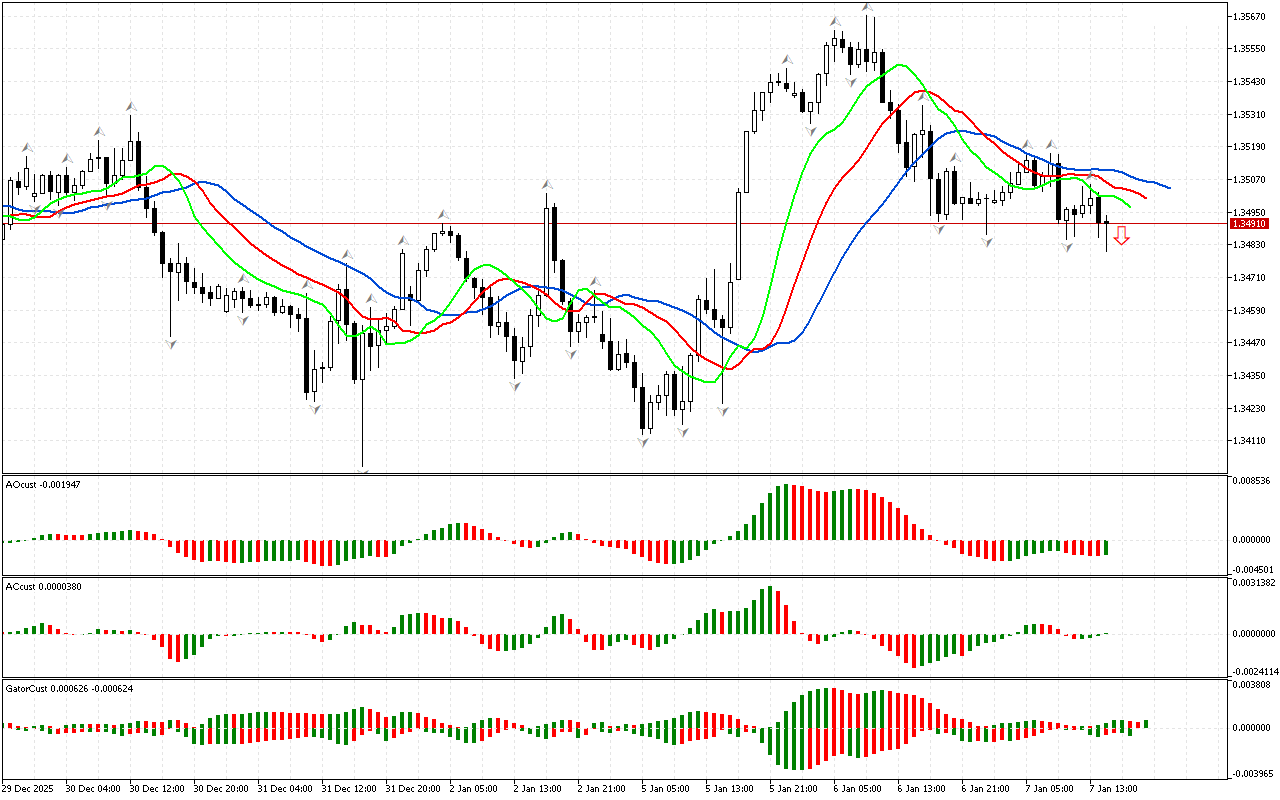
Task: Click the right end of red Alligator line
Action: (x=1144, y=197)
